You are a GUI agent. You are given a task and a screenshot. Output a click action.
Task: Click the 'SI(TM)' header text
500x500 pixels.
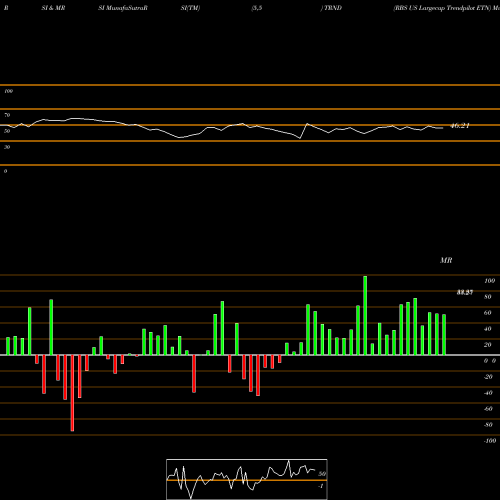click(190, 8)
